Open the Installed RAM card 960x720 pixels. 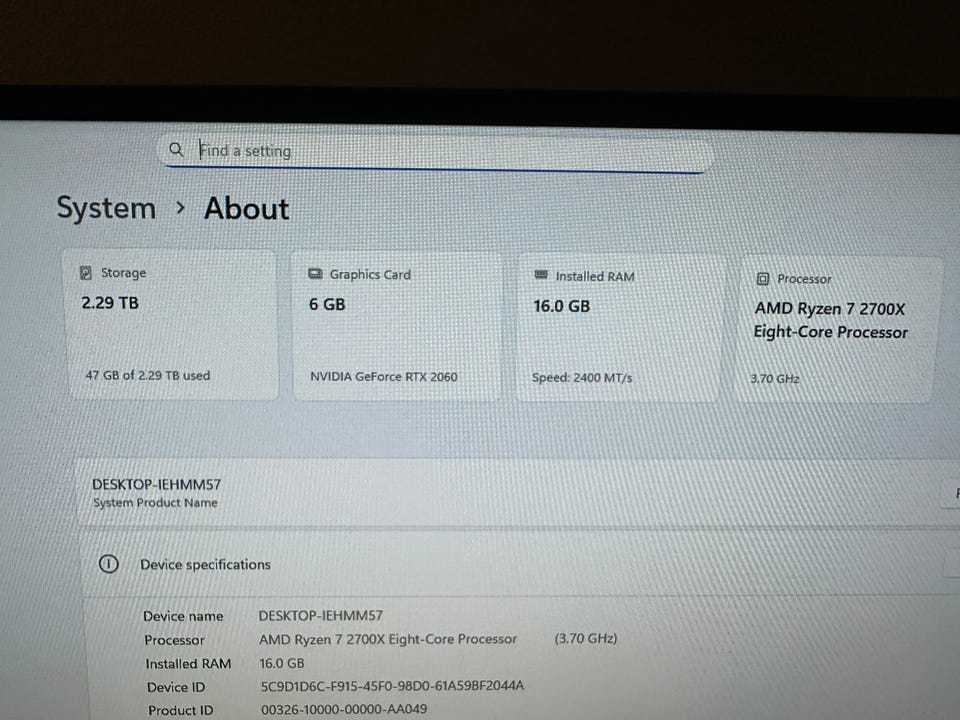pyautogui.click(x=620, y=328)
